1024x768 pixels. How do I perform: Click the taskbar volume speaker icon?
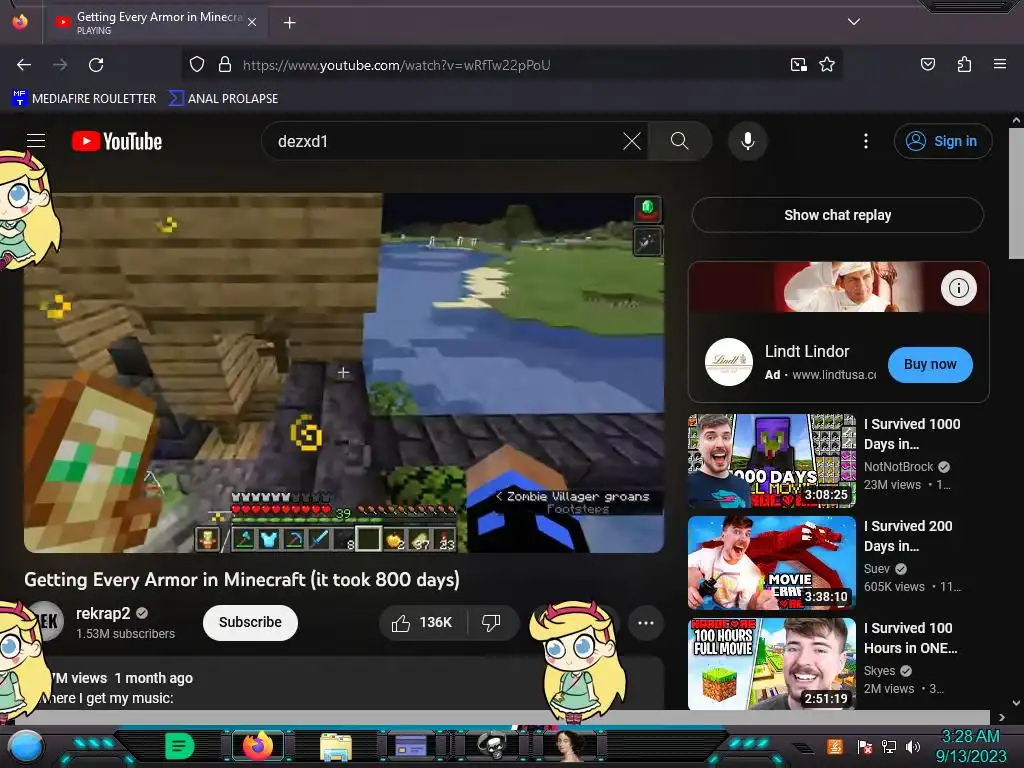click(x=912, y=746)
